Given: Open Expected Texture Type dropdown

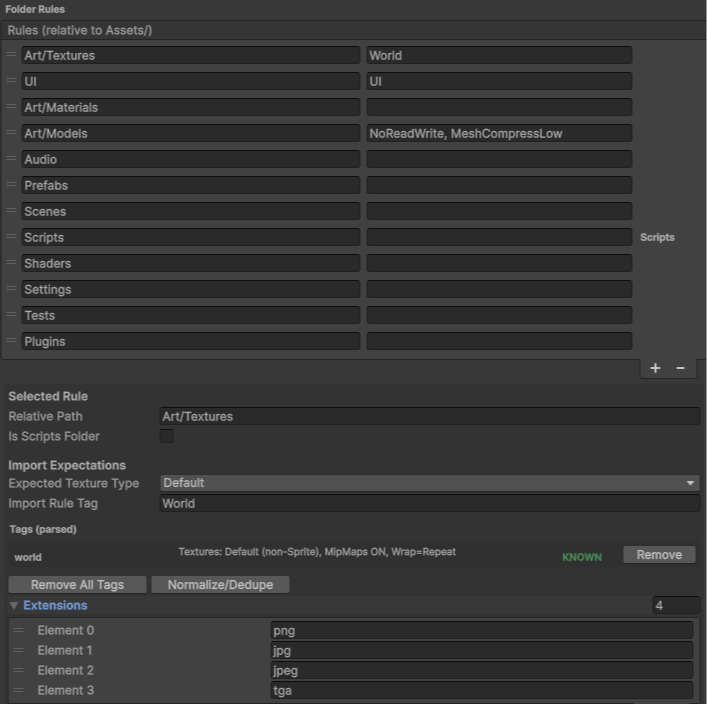Looking at the screenshot, I should pos(430,483).
